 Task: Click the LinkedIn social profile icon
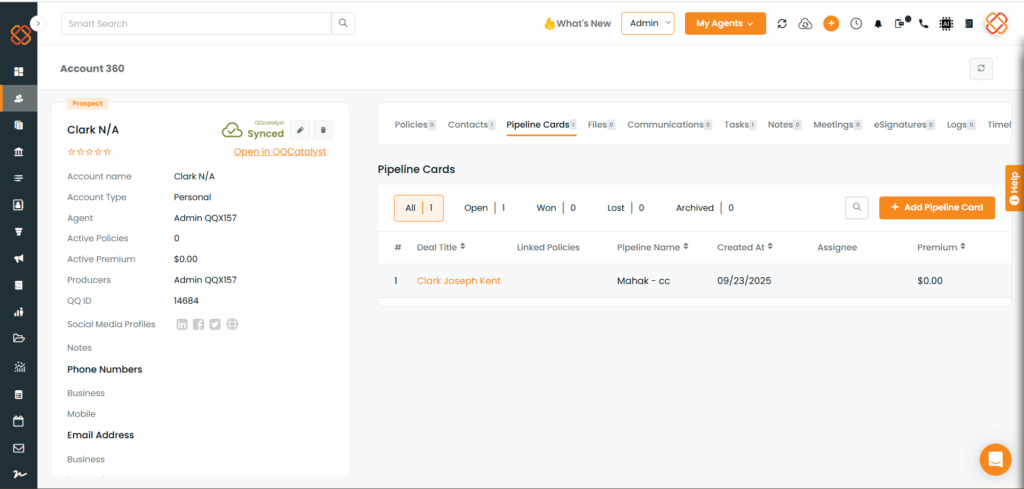182,324
